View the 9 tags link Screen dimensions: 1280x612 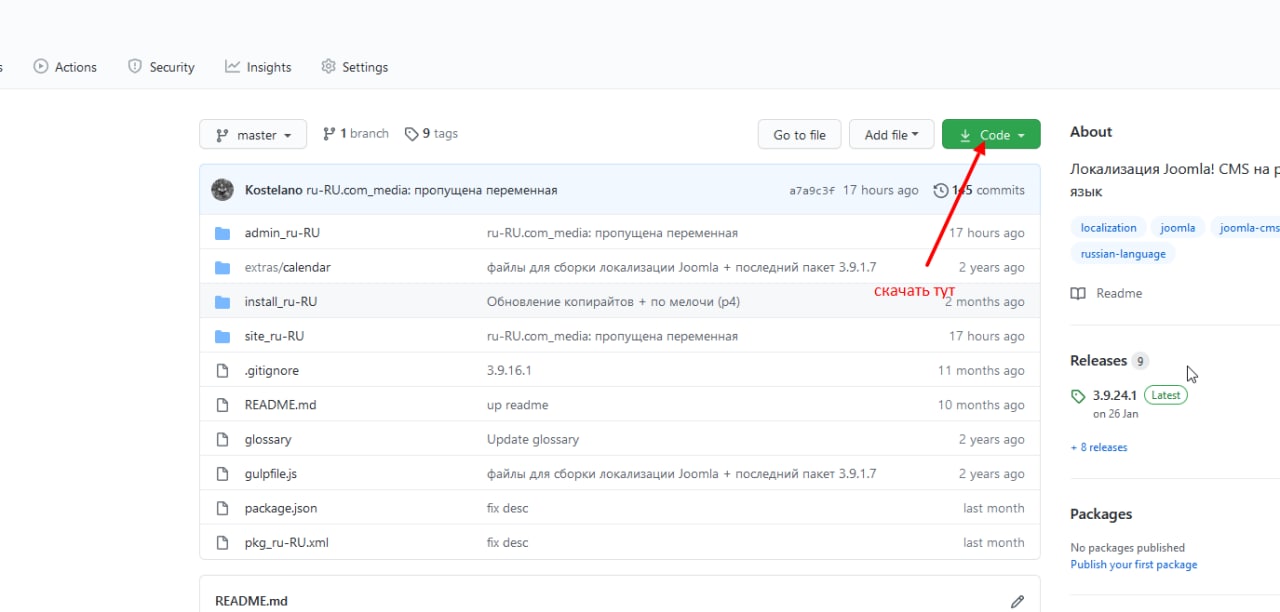[431, 133]
